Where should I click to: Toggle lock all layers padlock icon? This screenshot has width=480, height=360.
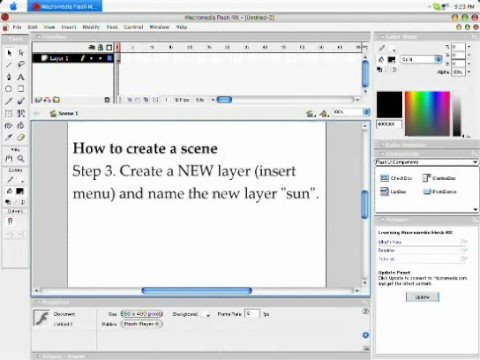(x=100, y=47)
